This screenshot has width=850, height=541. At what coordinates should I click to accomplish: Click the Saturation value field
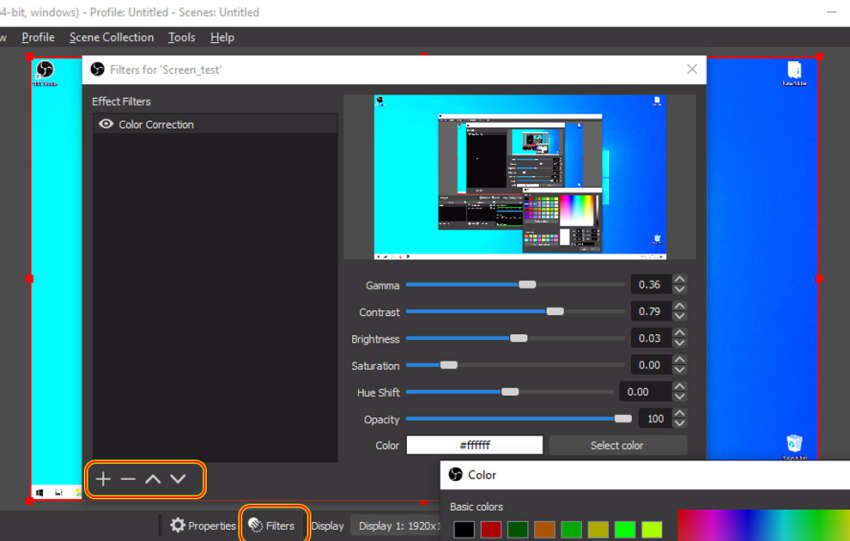[651, 365]
